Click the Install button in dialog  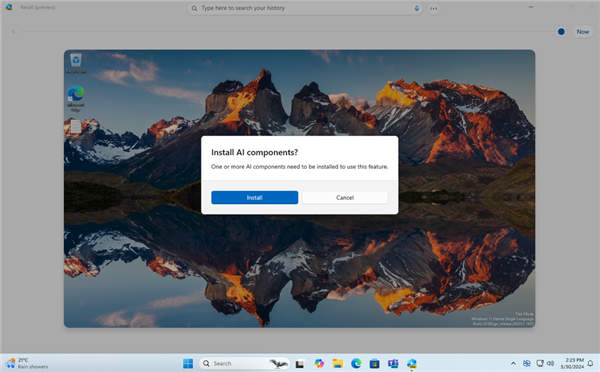pos(254,197)
